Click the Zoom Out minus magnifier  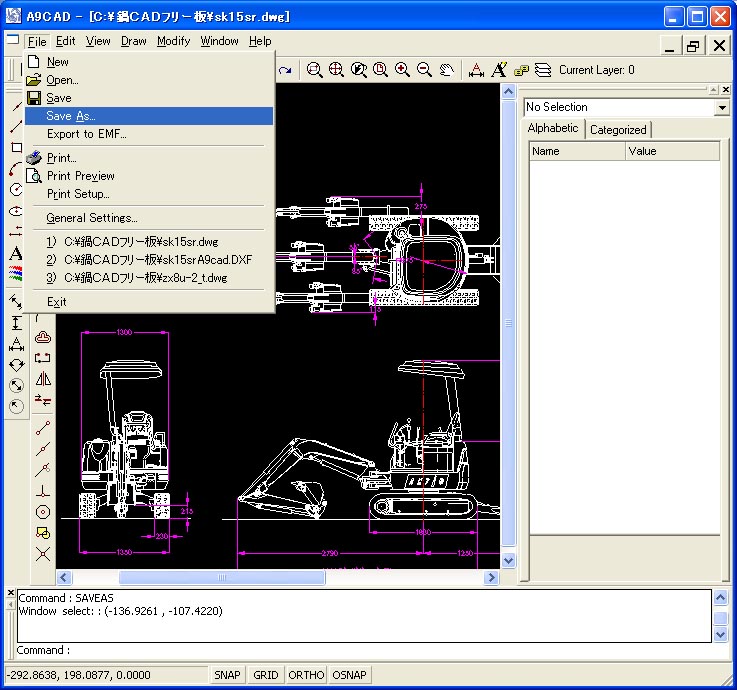click(x=424, y=70)
